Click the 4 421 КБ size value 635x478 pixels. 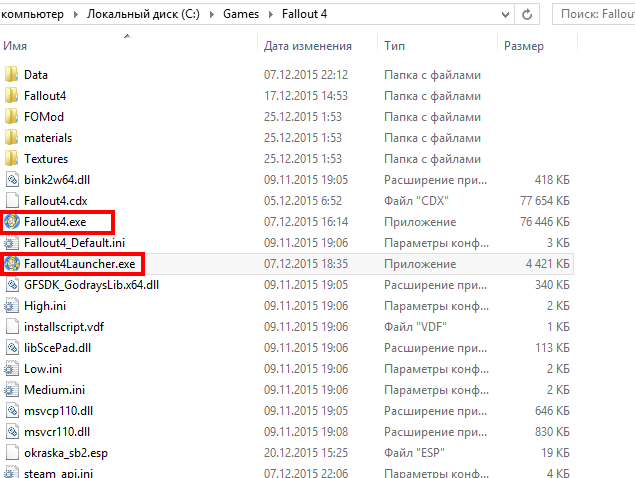548,264
